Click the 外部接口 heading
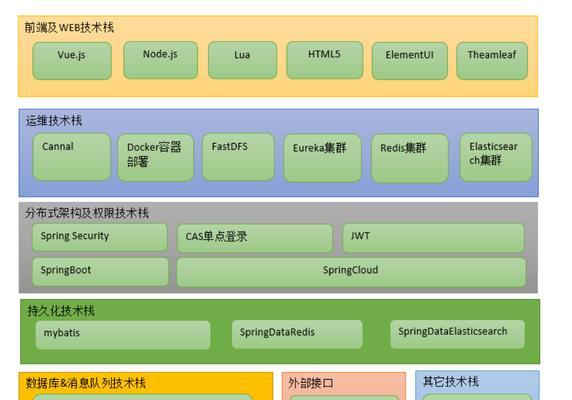 [x=310, y=383]
